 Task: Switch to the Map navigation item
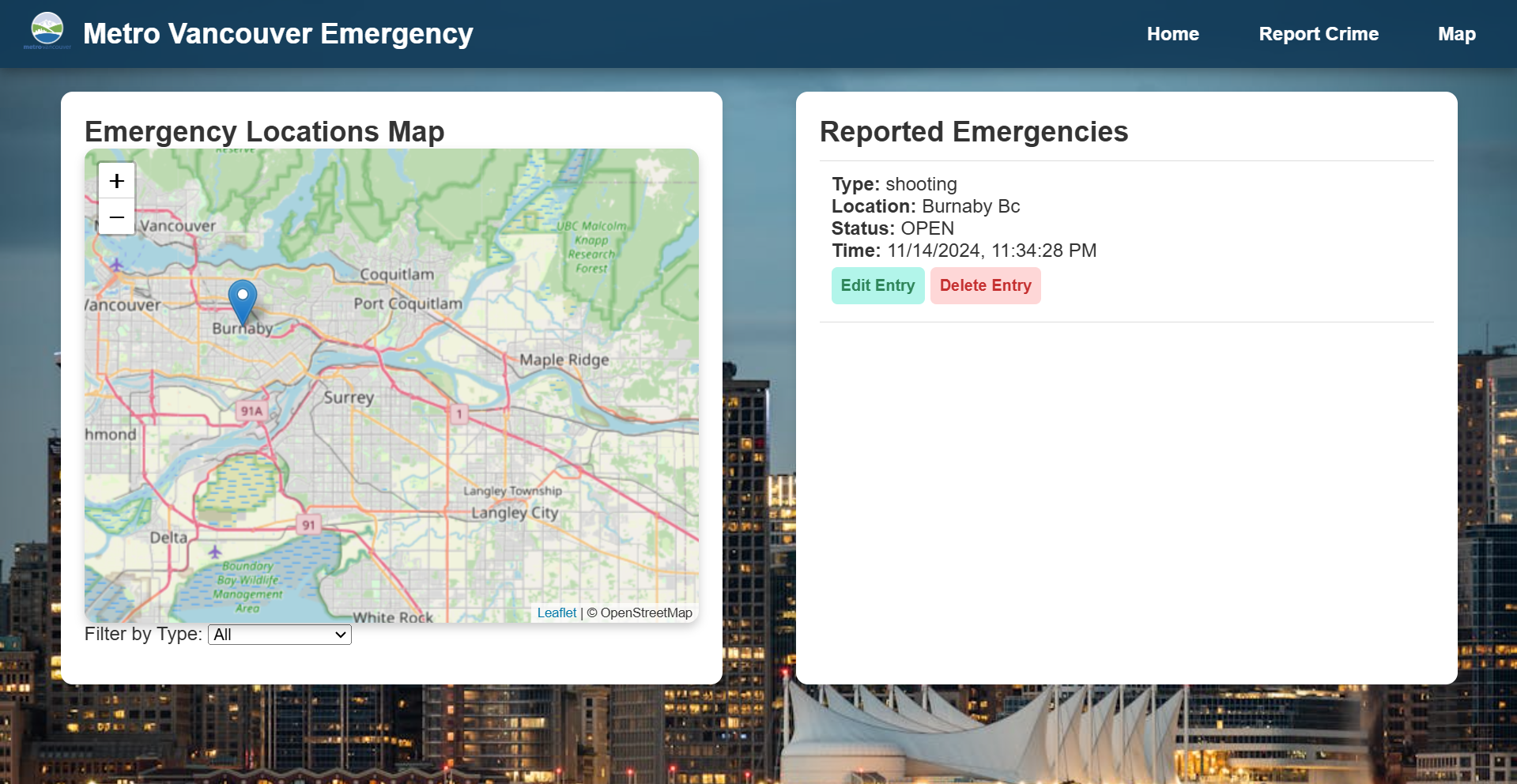click(x=1456, y=33)
